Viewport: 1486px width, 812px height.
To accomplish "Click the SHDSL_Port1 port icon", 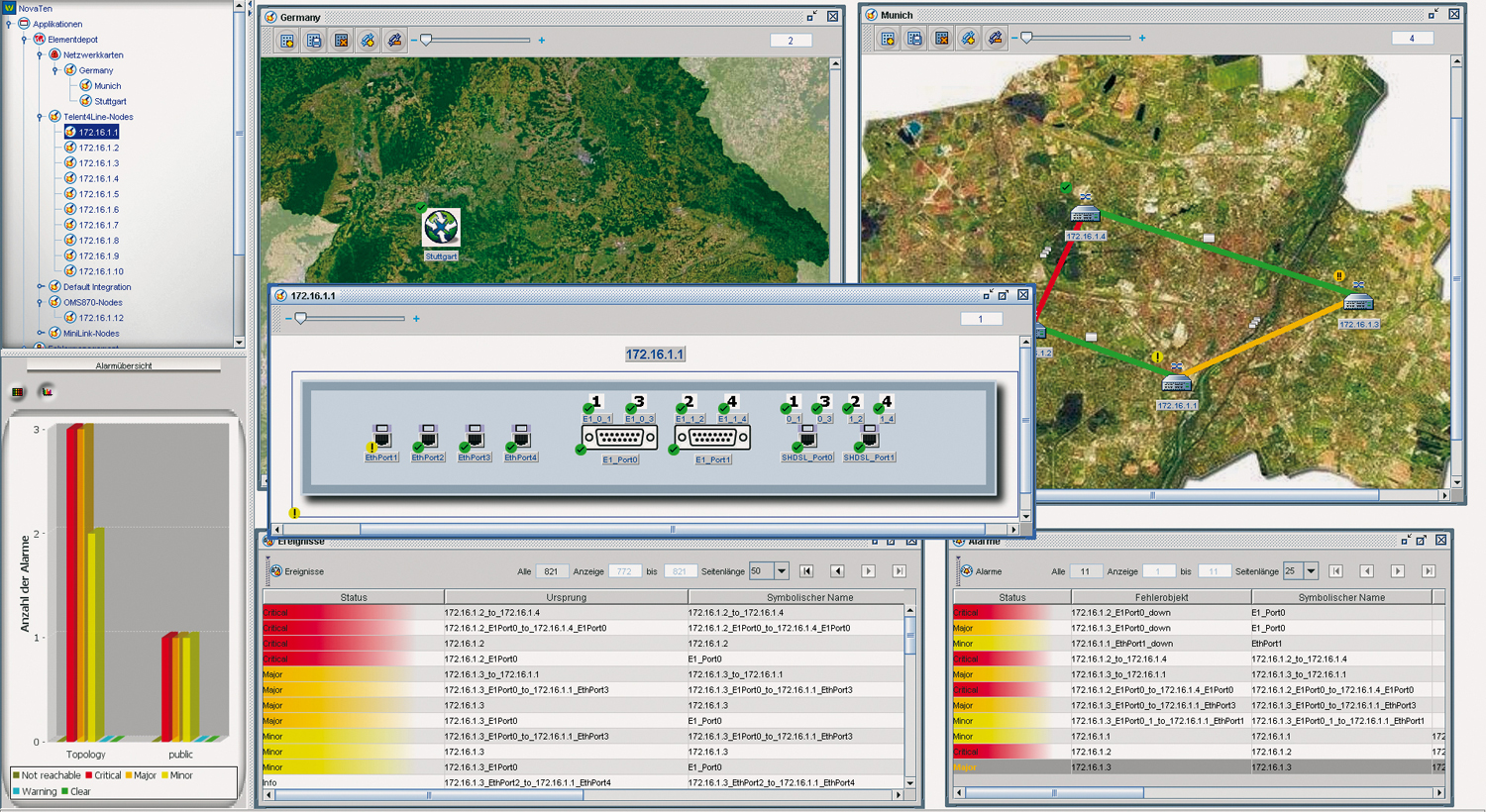I will pos(869,437).
